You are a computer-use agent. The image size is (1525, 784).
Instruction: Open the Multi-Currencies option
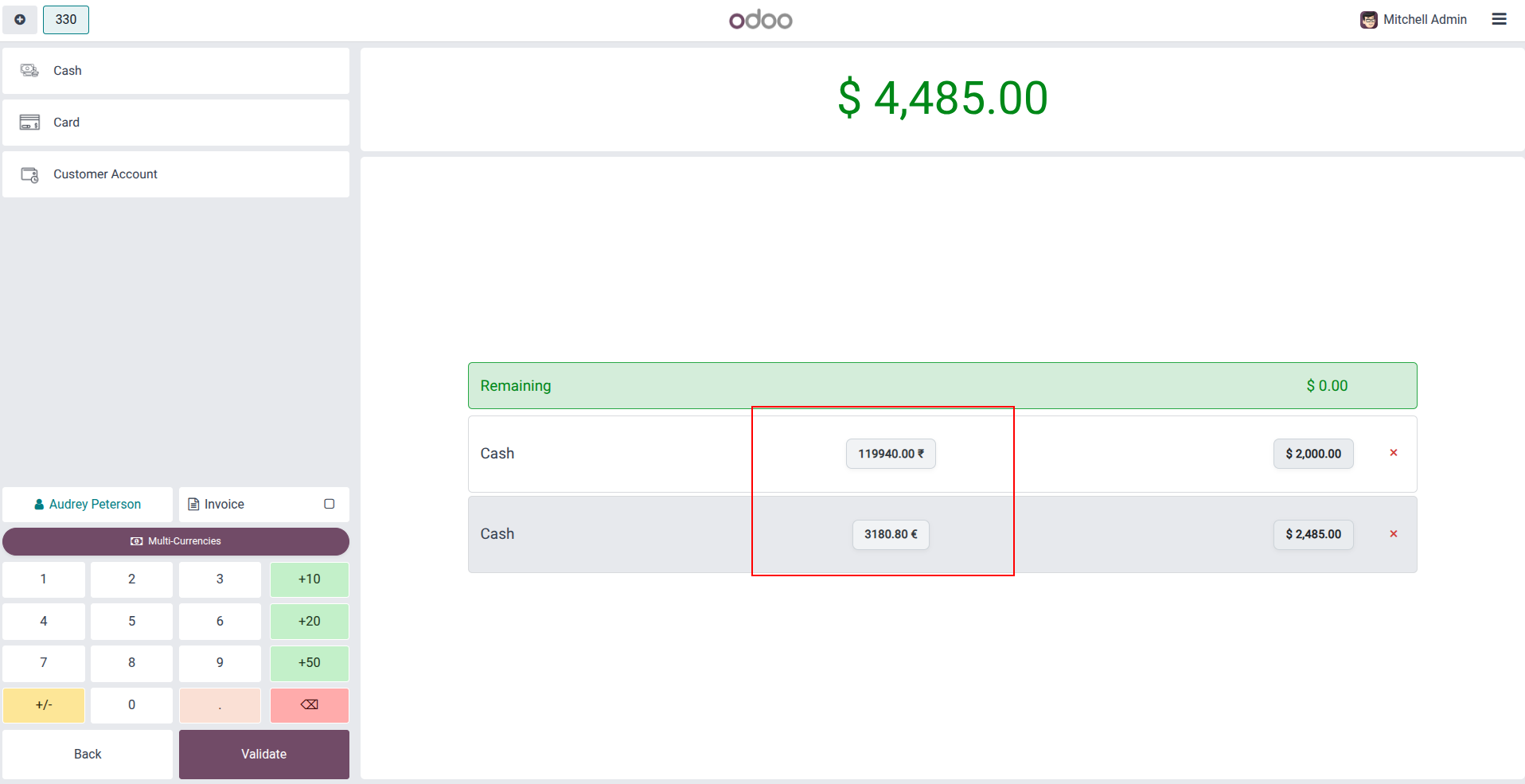[176, 541]
